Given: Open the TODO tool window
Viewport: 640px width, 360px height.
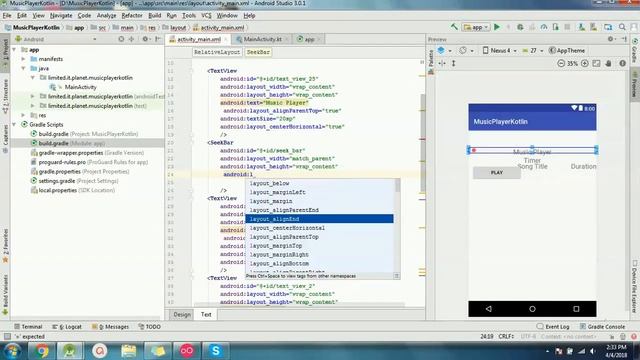Looking at the screenshot, I should click(149, 327).
